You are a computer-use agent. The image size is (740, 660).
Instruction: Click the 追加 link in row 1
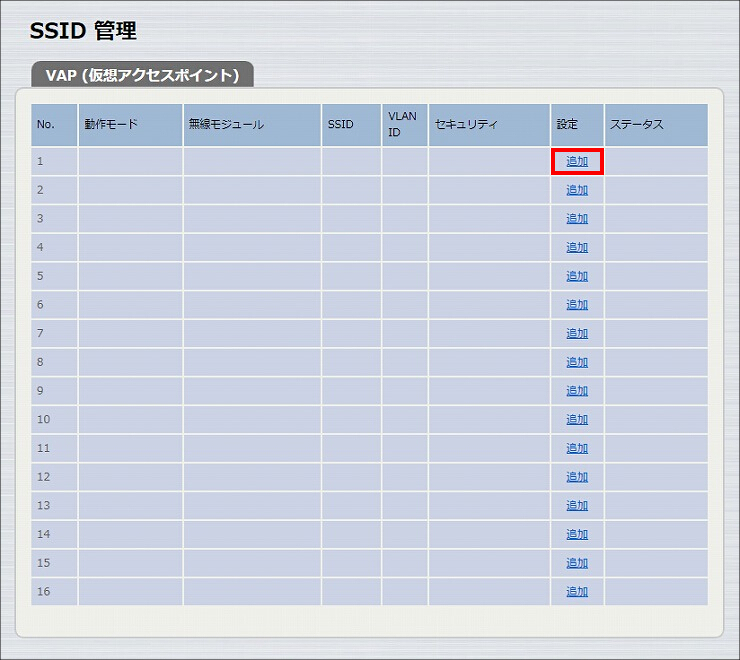tap(577, 161)
